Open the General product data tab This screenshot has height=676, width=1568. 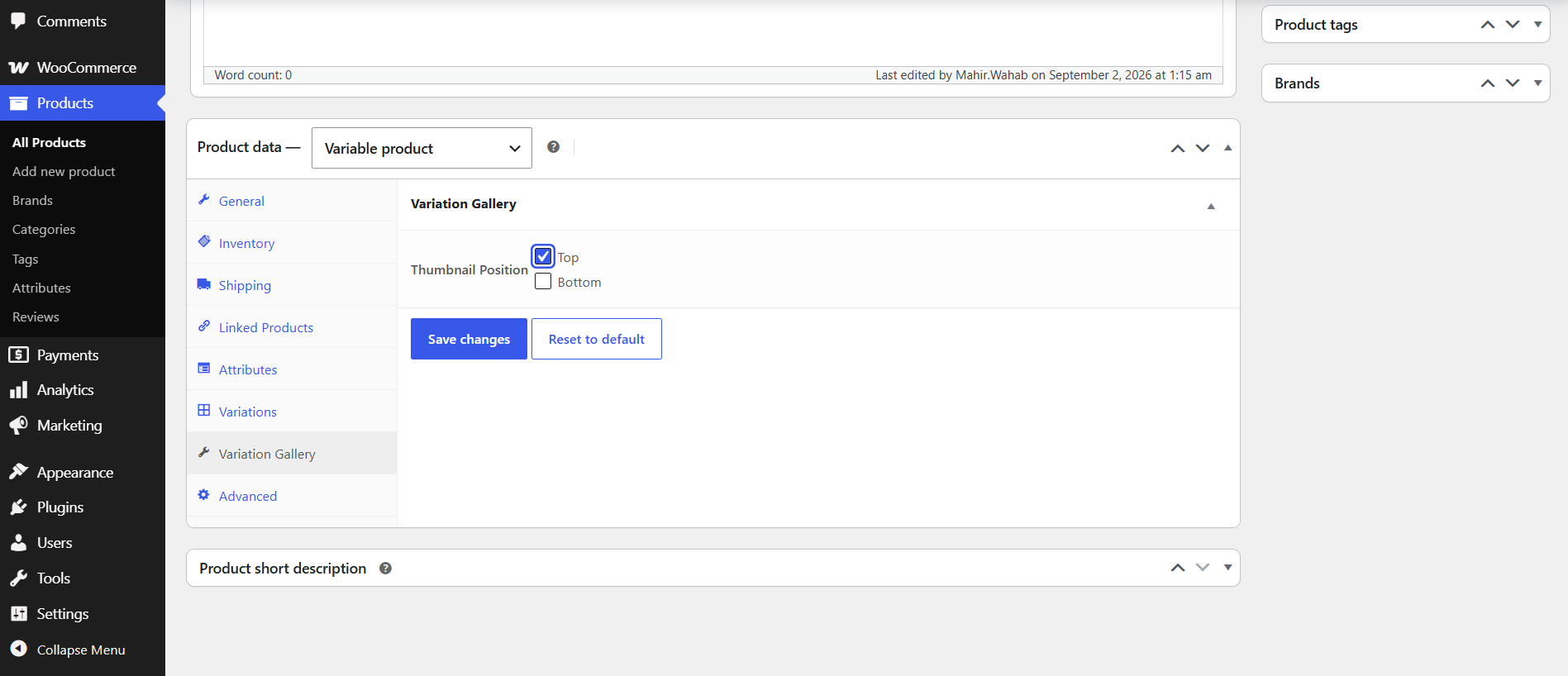292,201
